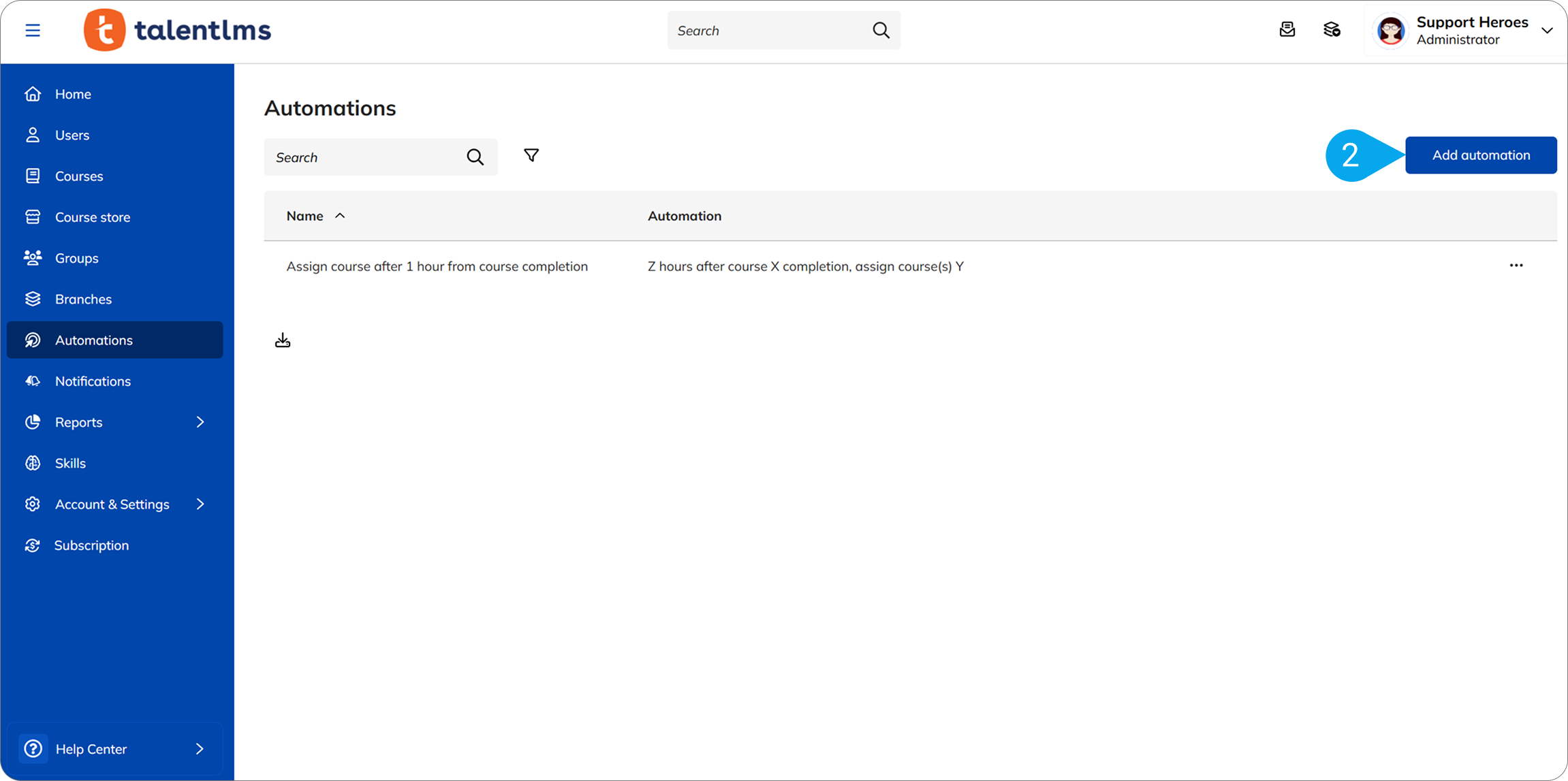Click the Automations search magnifier icon

click(x=475, y=157)
